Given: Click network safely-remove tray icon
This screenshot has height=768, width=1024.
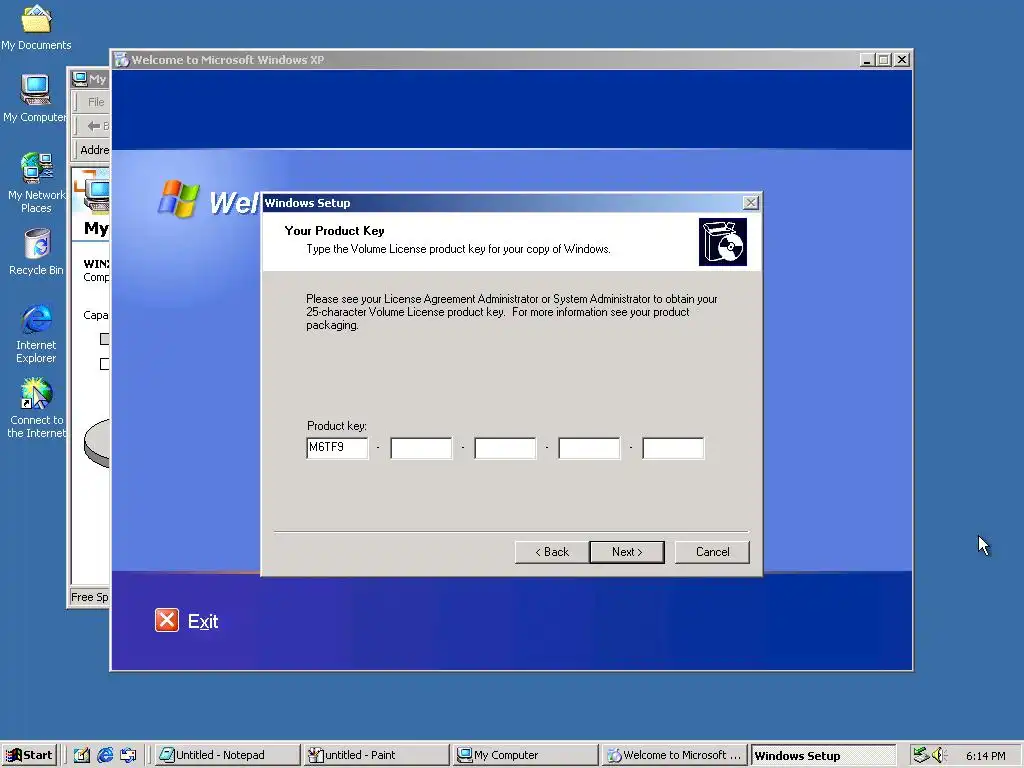Looking at the screenshot, I should (920, 755).
